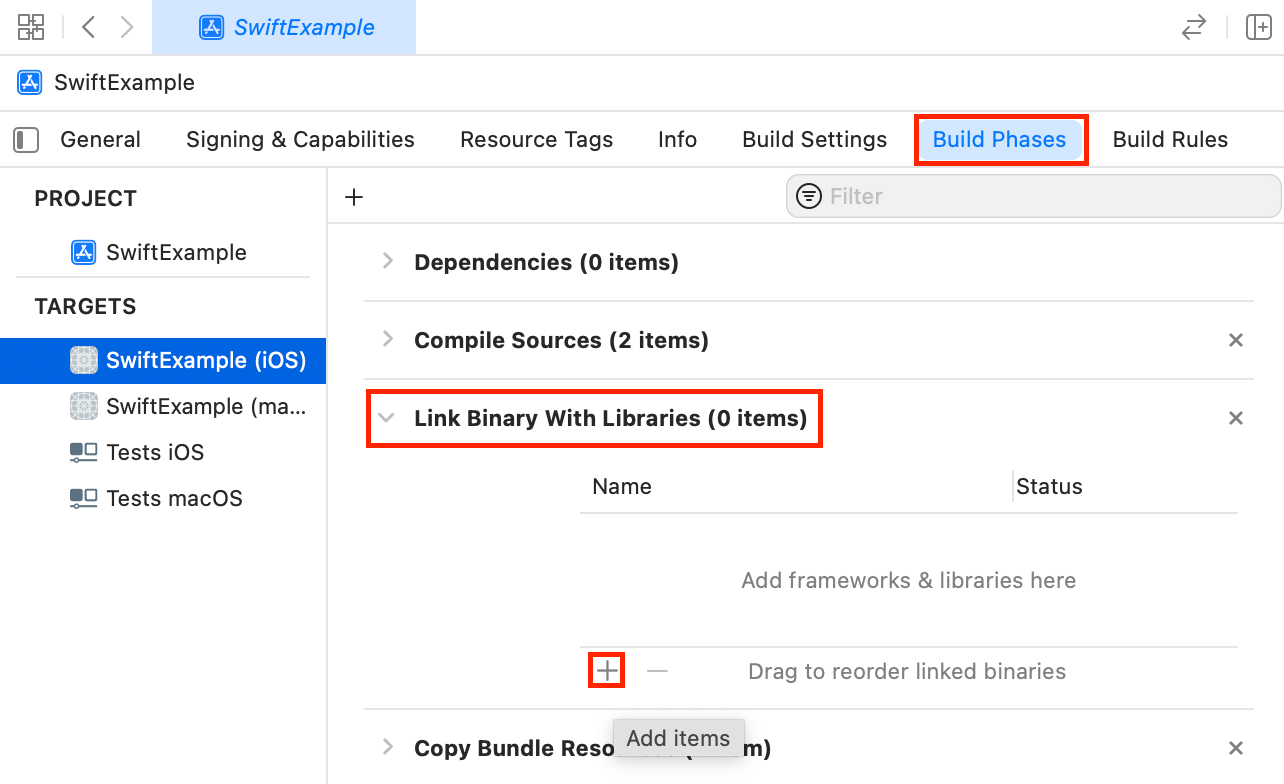Go forward with the right chevron
The height and width of the screenshot is (784, 1284).
[127, 27]
